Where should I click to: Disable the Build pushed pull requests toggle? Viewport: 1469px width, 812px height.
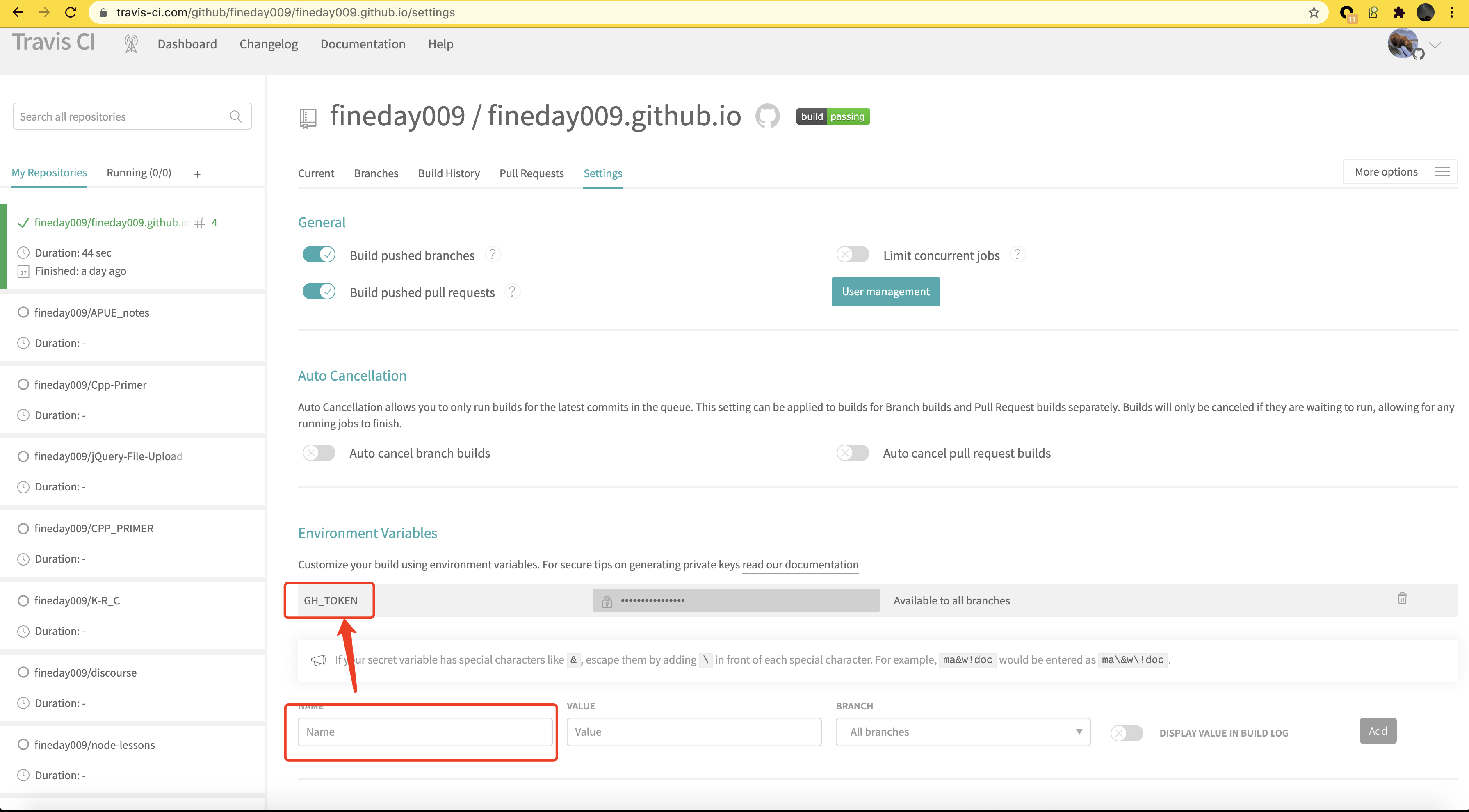point(319,292)
